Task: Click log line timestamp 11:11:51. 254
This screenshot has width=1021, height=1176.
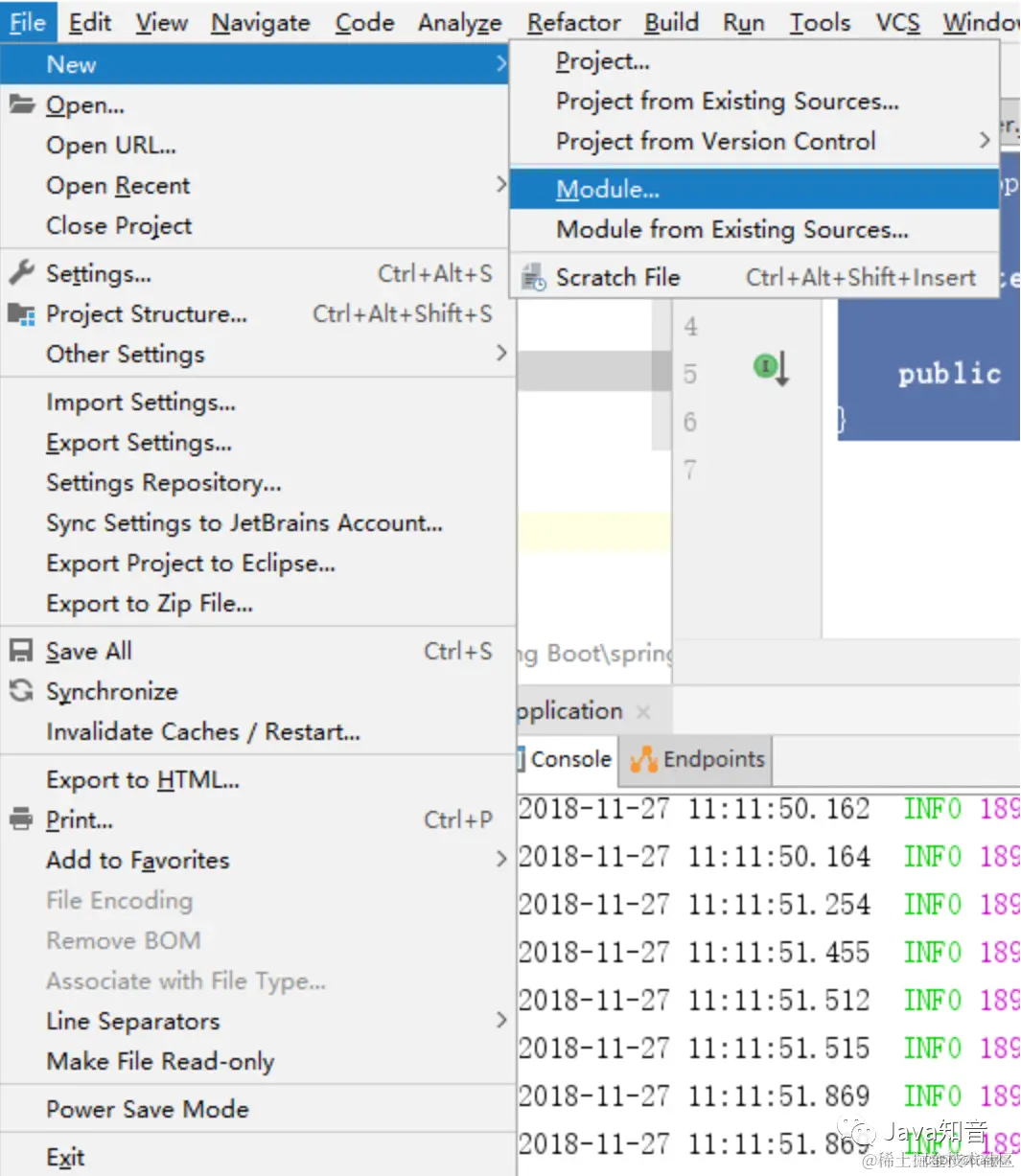Action: tap(778, 905)
